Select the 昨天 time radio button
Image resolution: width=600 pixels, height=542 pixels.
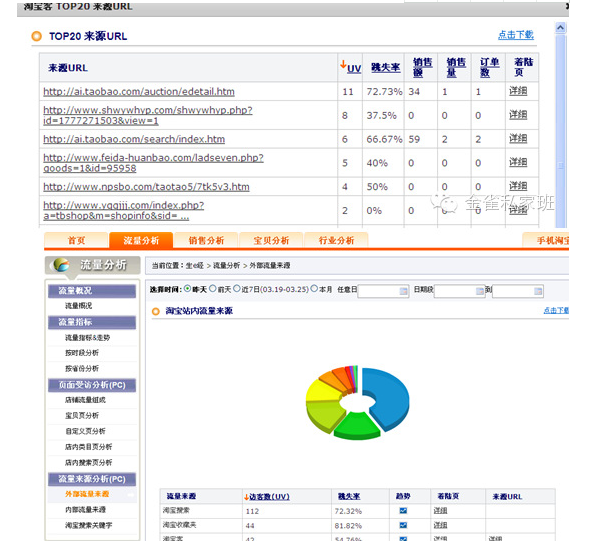click(188, 289)
